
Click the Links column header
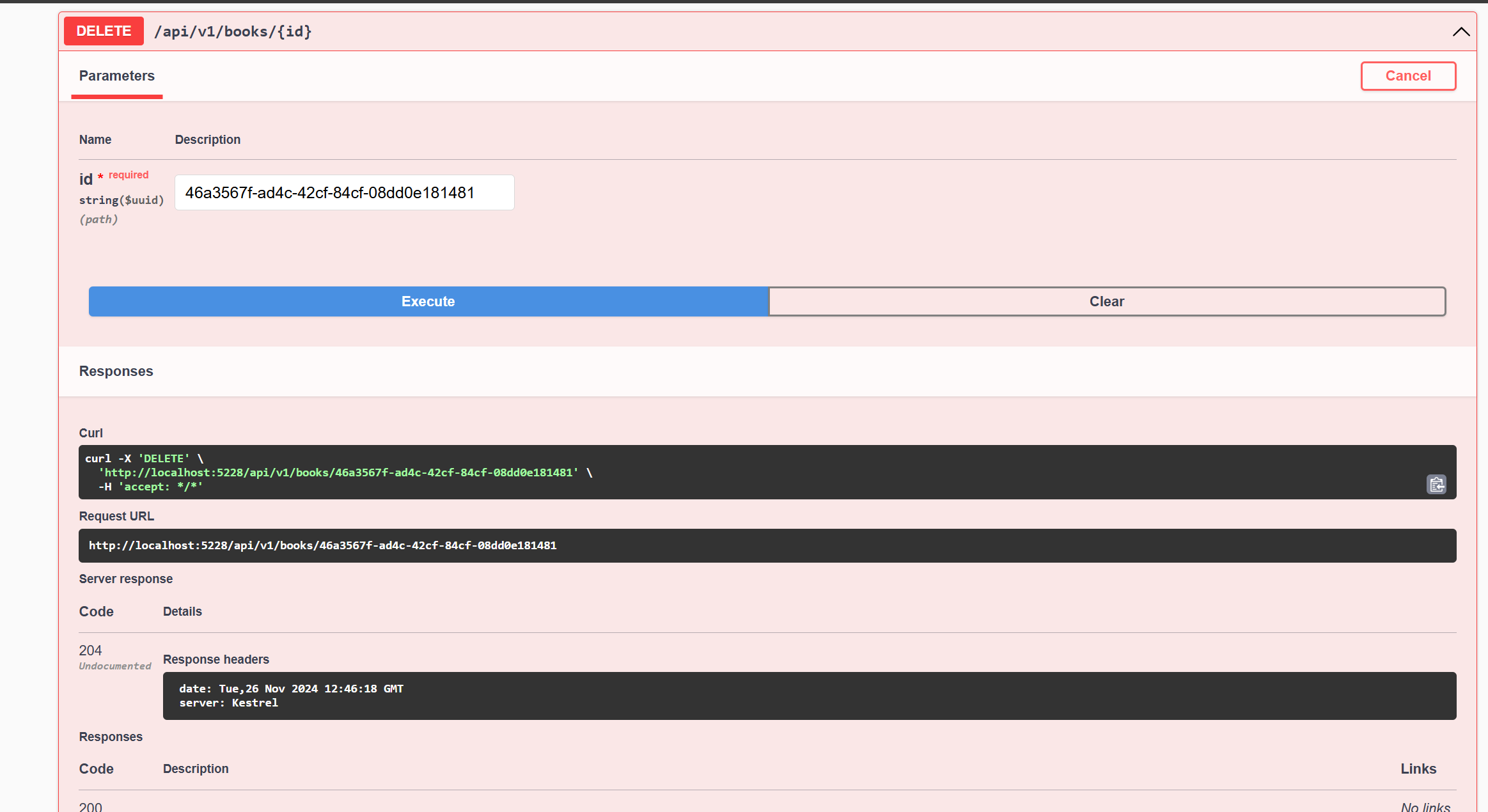[1418, 769]
